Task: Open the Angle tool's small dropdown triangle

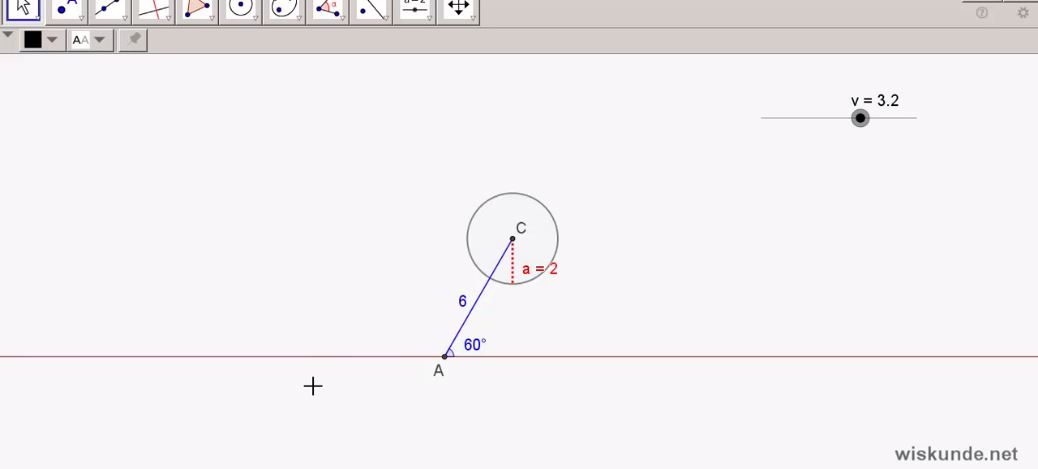Action: [x=342, y=19]
